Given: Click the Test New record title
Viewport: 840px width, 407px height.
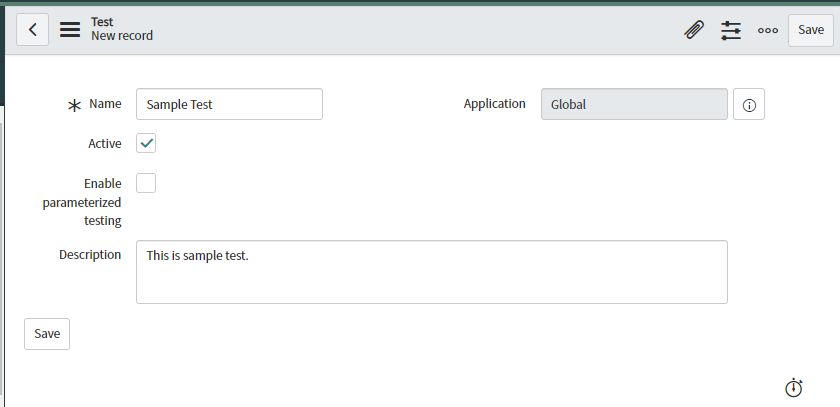Looking at the screenshot, I should (x=122, y=29).
